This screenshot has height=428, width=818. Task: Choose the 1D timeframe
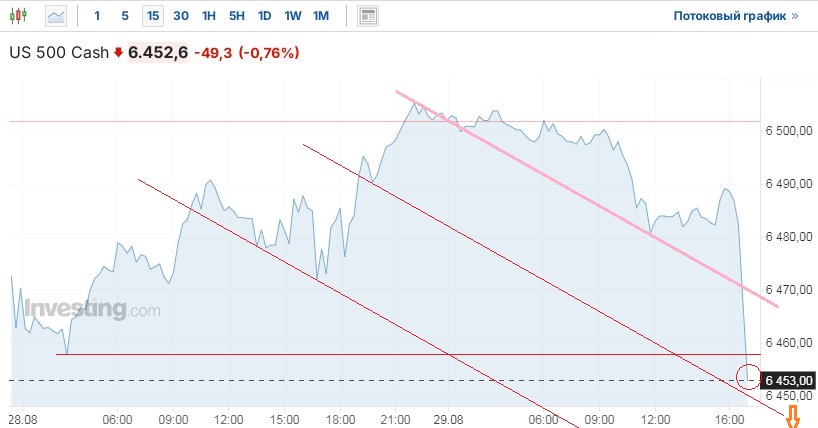point(264,16)
